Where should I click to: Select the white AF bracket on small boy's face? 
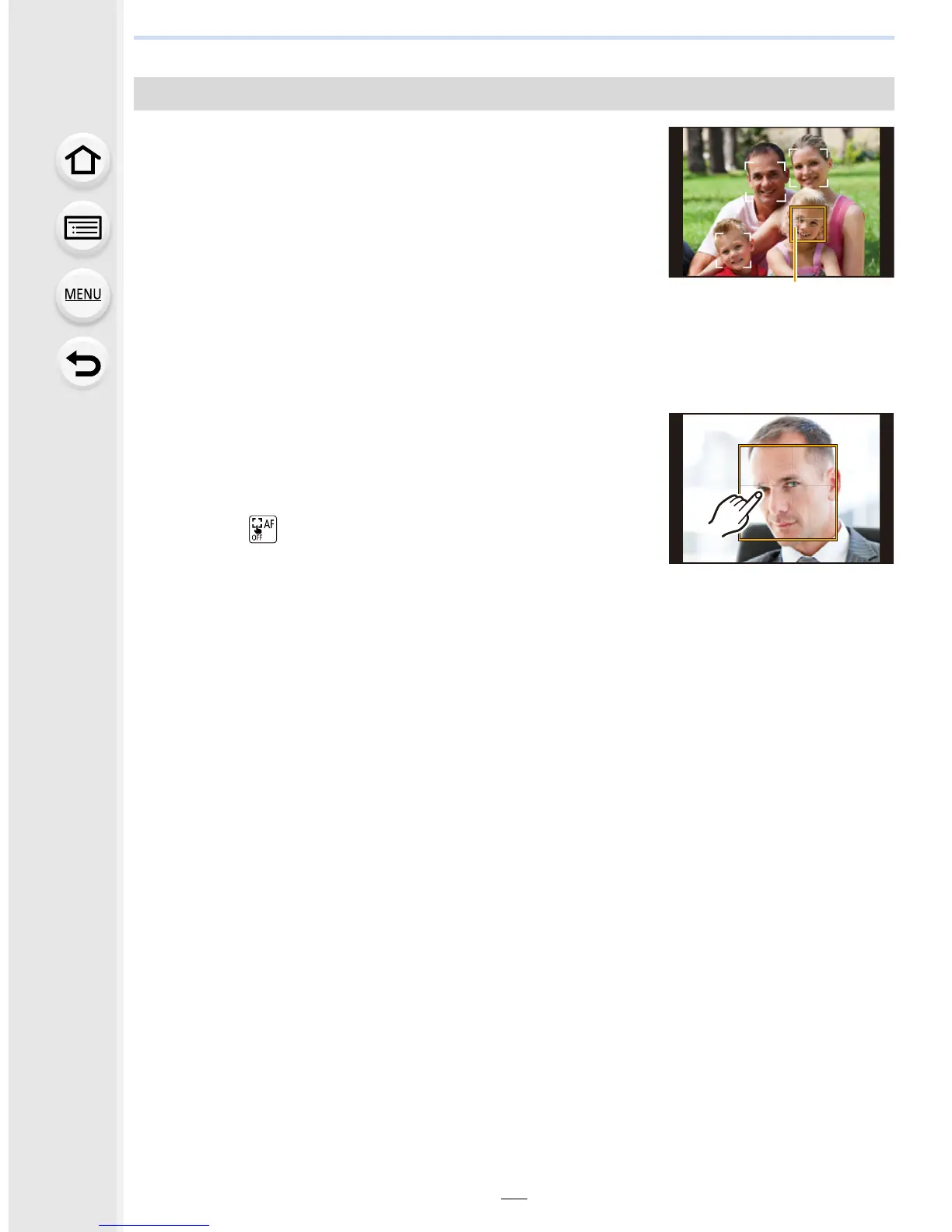(733, 250)
